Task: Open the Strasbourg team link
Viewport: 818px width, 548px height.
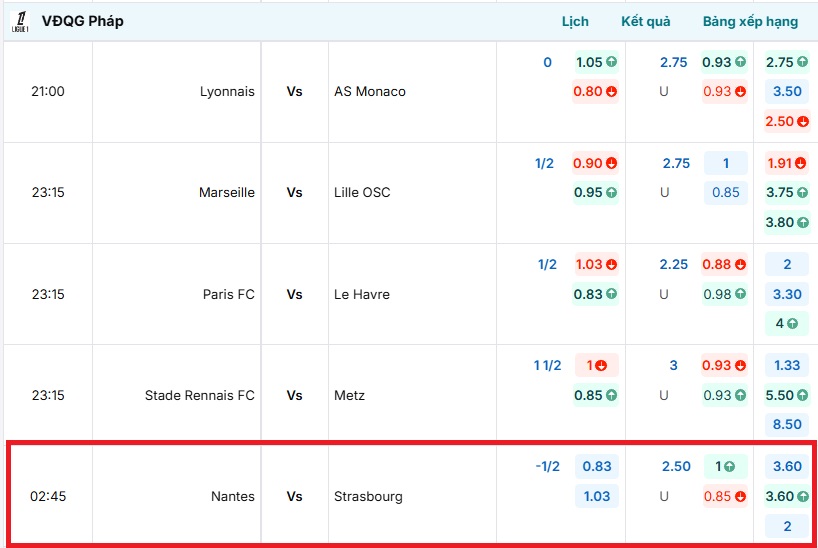Action: pyautogui.click(x=368, y=496)
